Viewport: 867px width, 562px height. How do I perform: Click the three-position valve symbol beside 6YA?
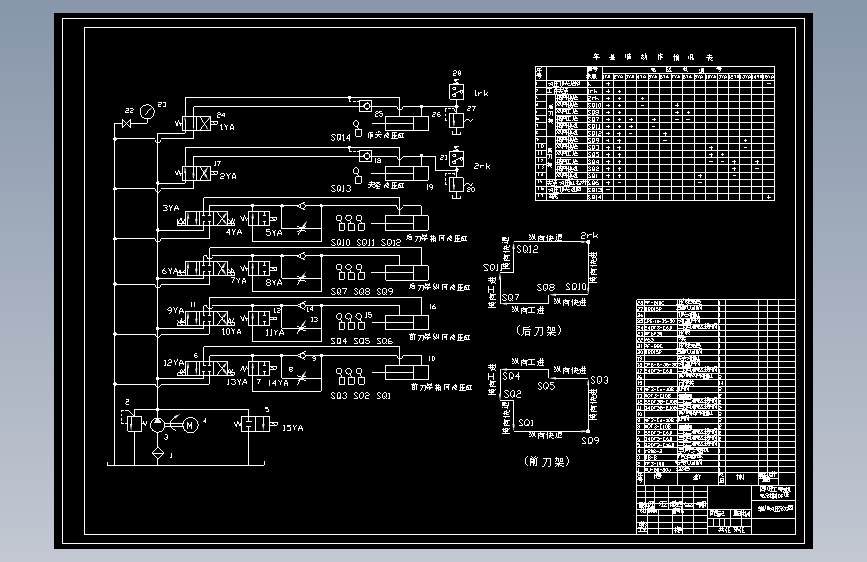pyautogui.click(x=206, y=269)
